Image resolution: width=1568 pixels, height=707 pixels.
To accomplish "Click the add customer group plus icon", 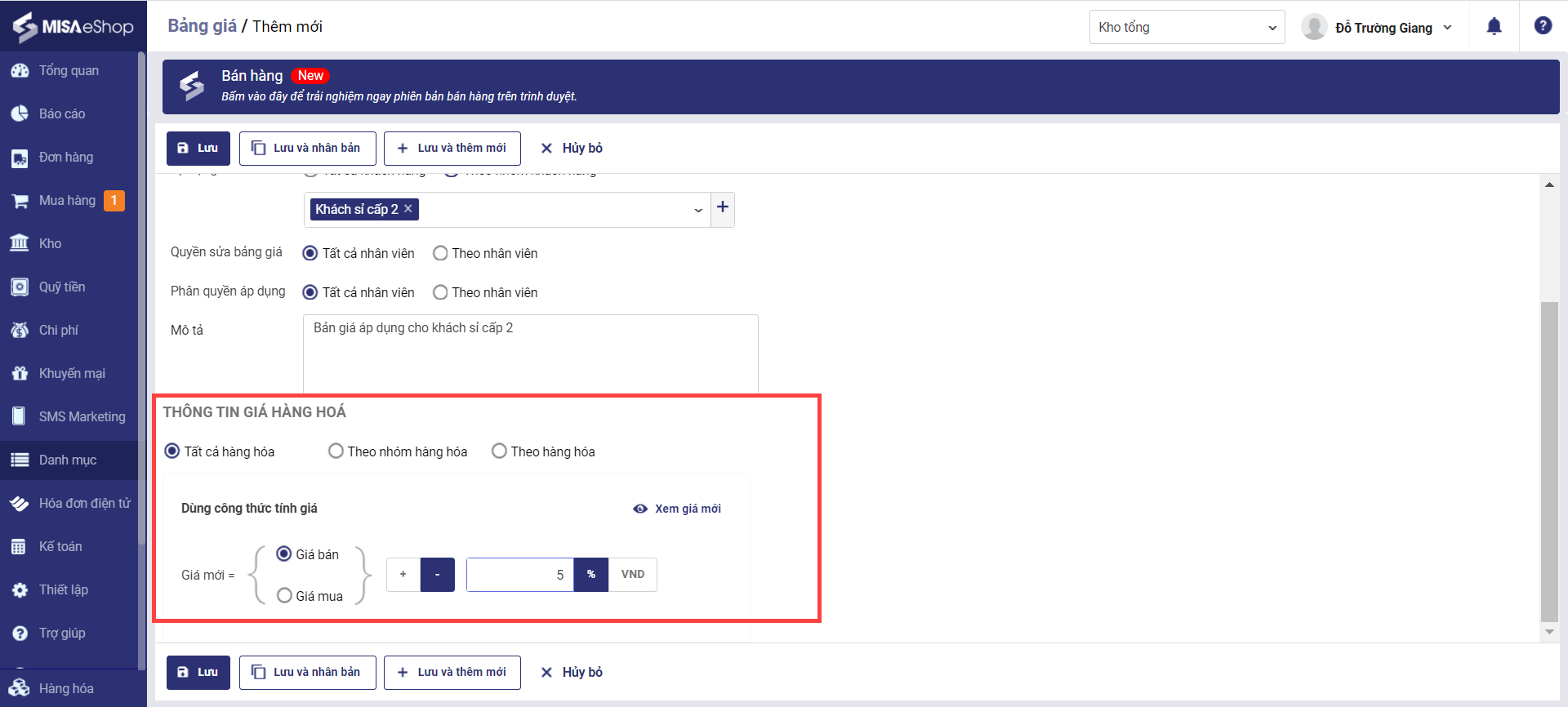I will click(x=723, y=207).
